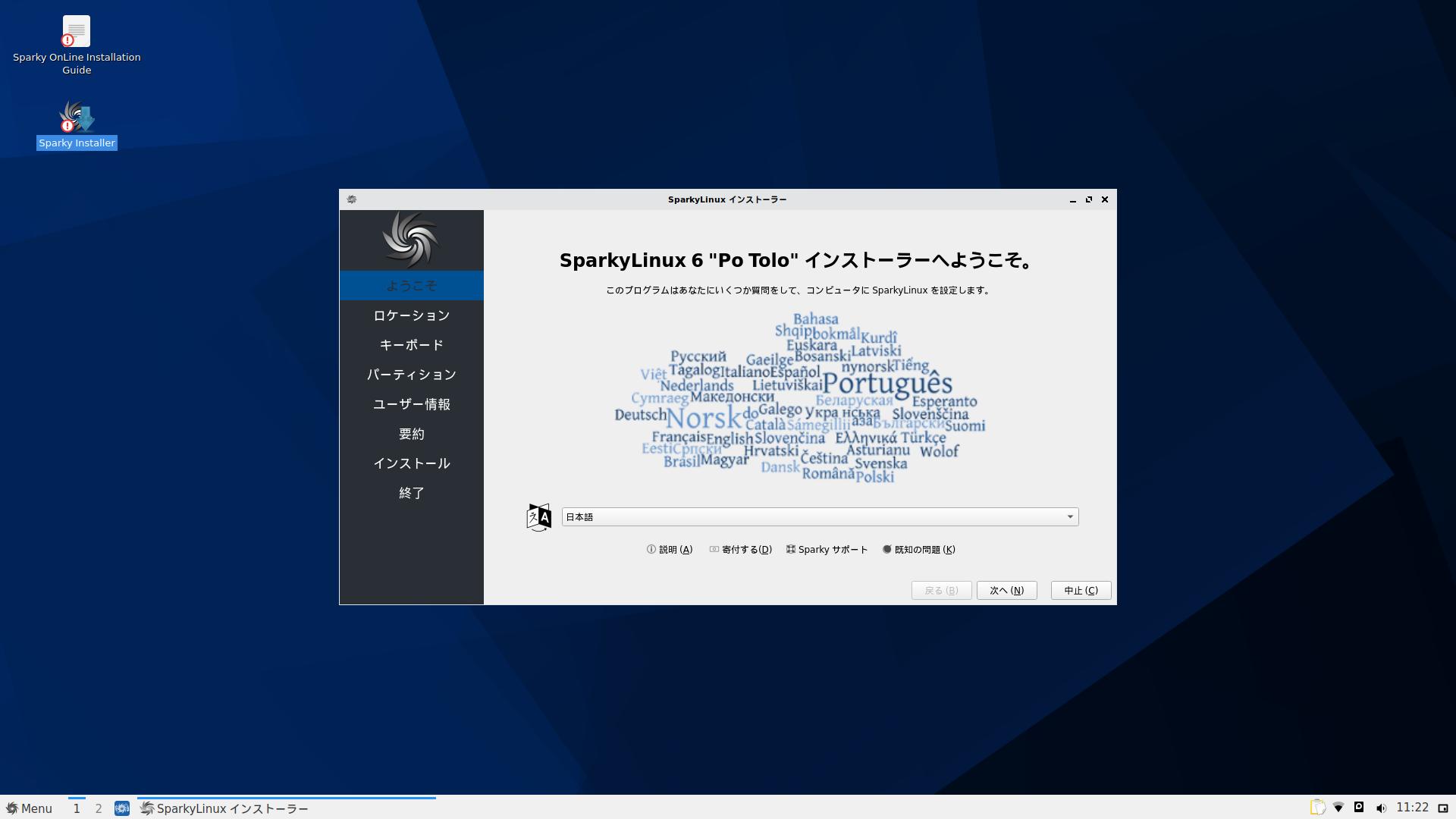Open the clipboard manager tray icon
This screenshot has height=819, width=1456.
pos(1317,808)
